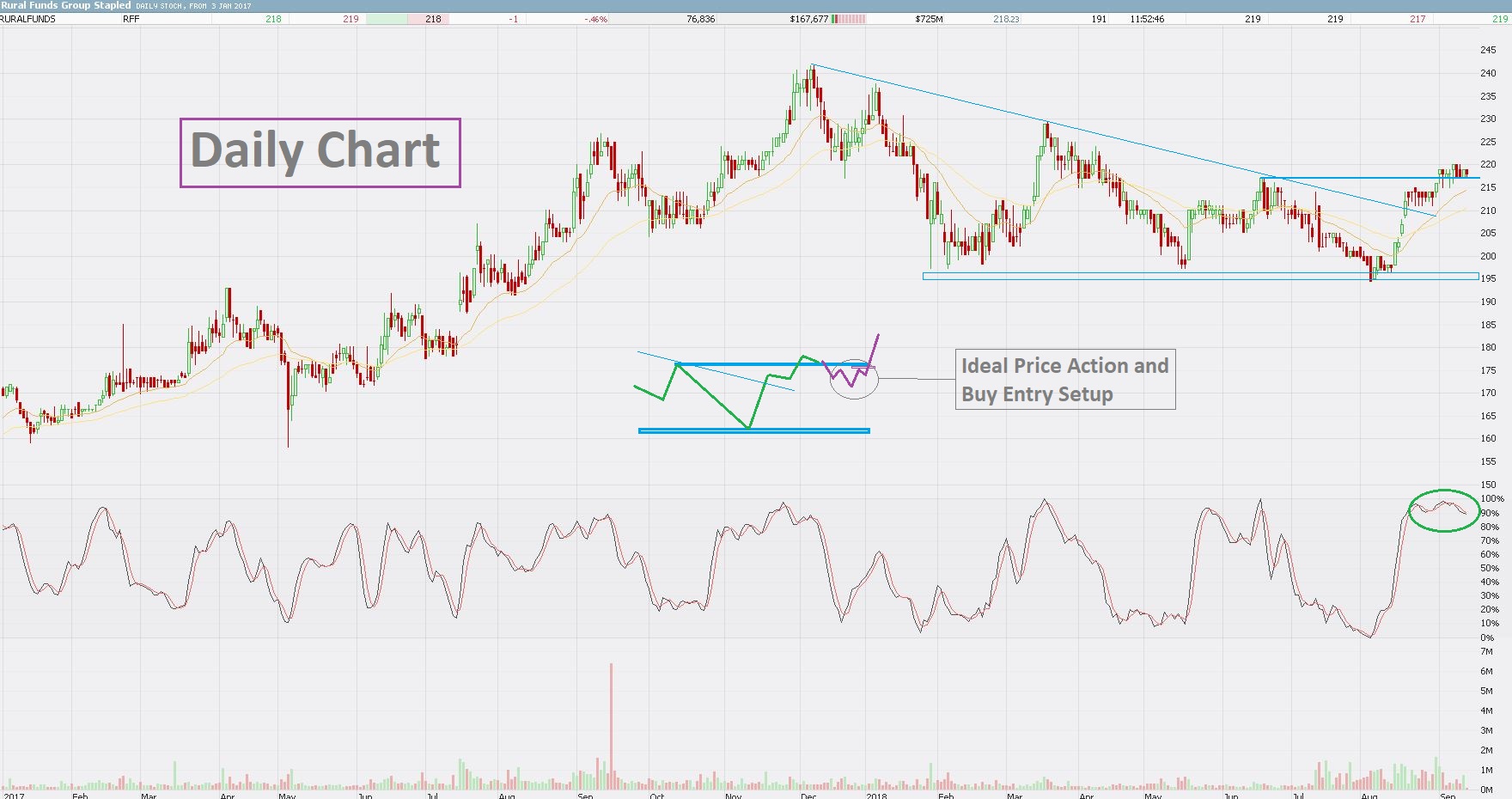
Task: Click the Dec label on the date axis
Action: [x=808, y=796]
